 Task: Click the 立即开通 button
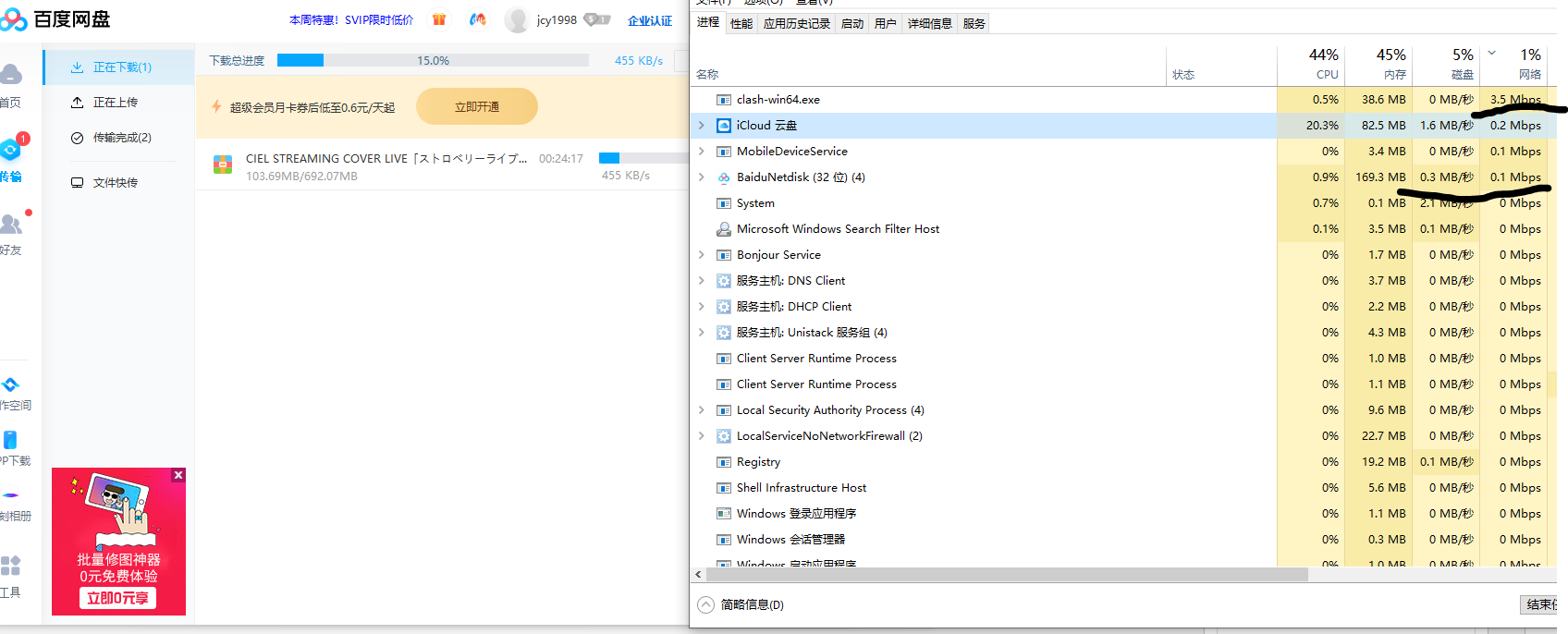pos(477,107)
